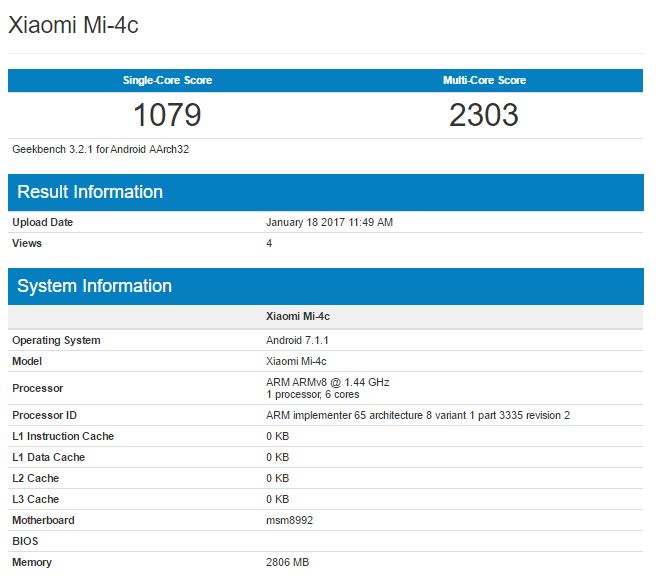The height and width of the screenshot is (580, 656).
Task: Select the Processor ID label
Action: (x=44, y=415)
